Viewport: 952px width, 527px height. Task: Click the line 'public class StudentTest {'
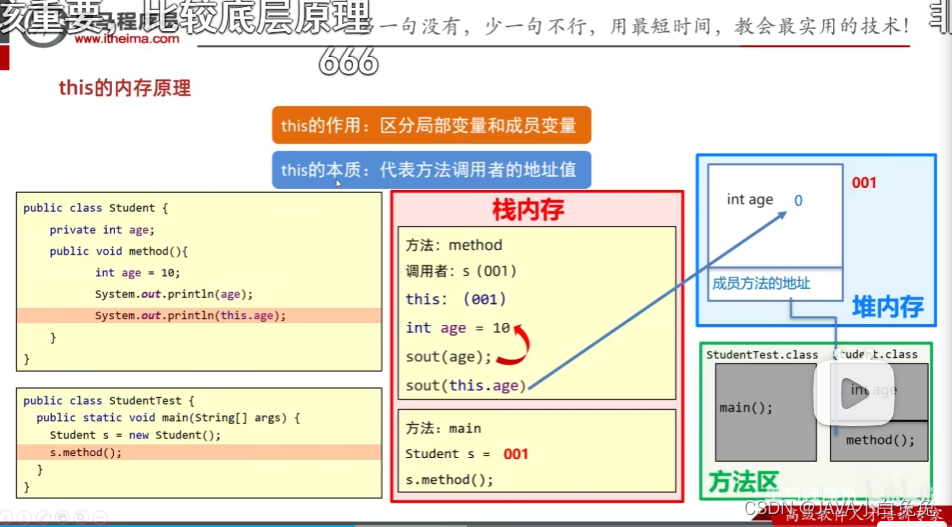point(109,401)
